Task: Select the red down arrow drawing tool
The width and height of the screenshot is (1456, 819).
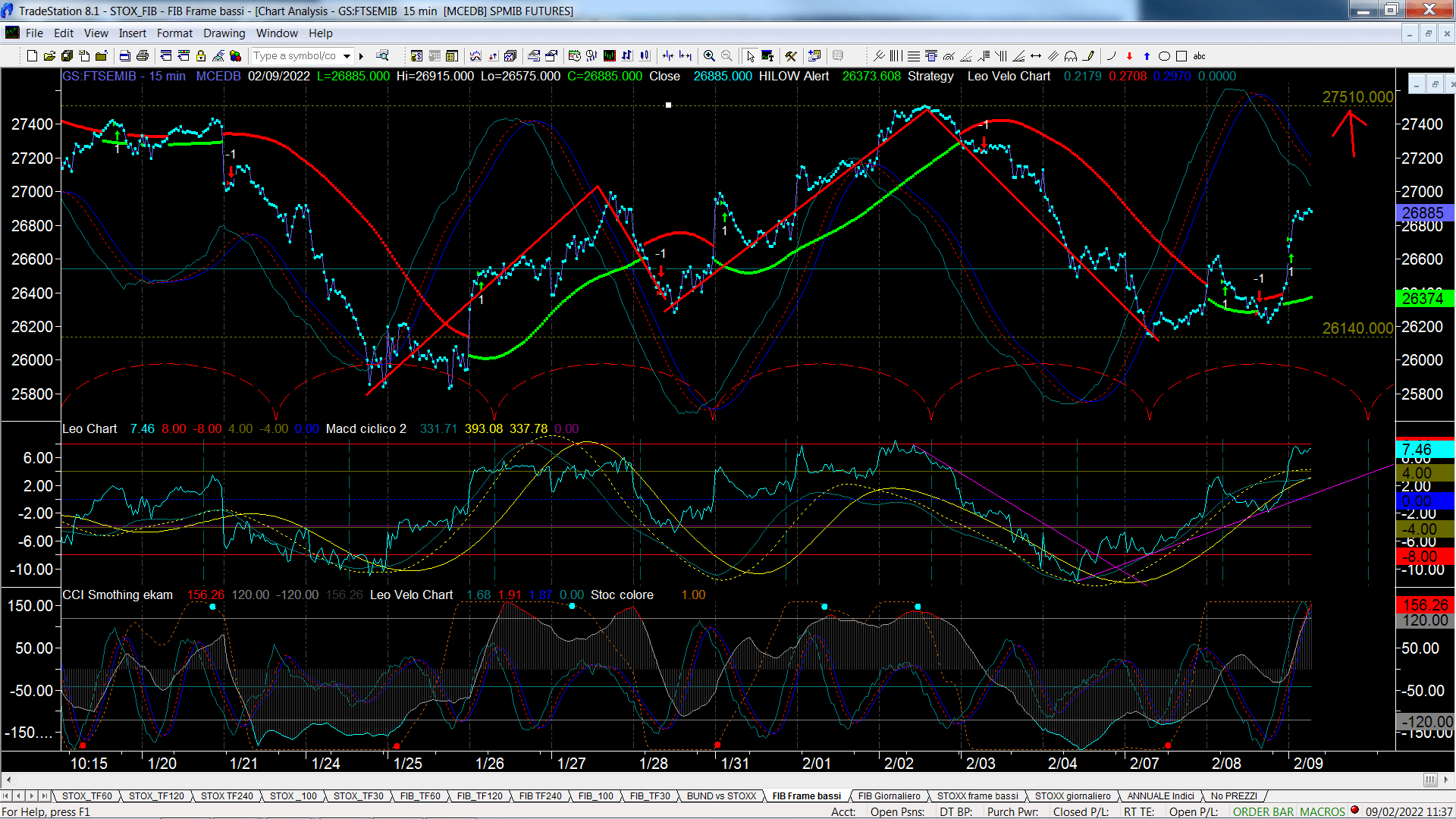Action: 1129,56
